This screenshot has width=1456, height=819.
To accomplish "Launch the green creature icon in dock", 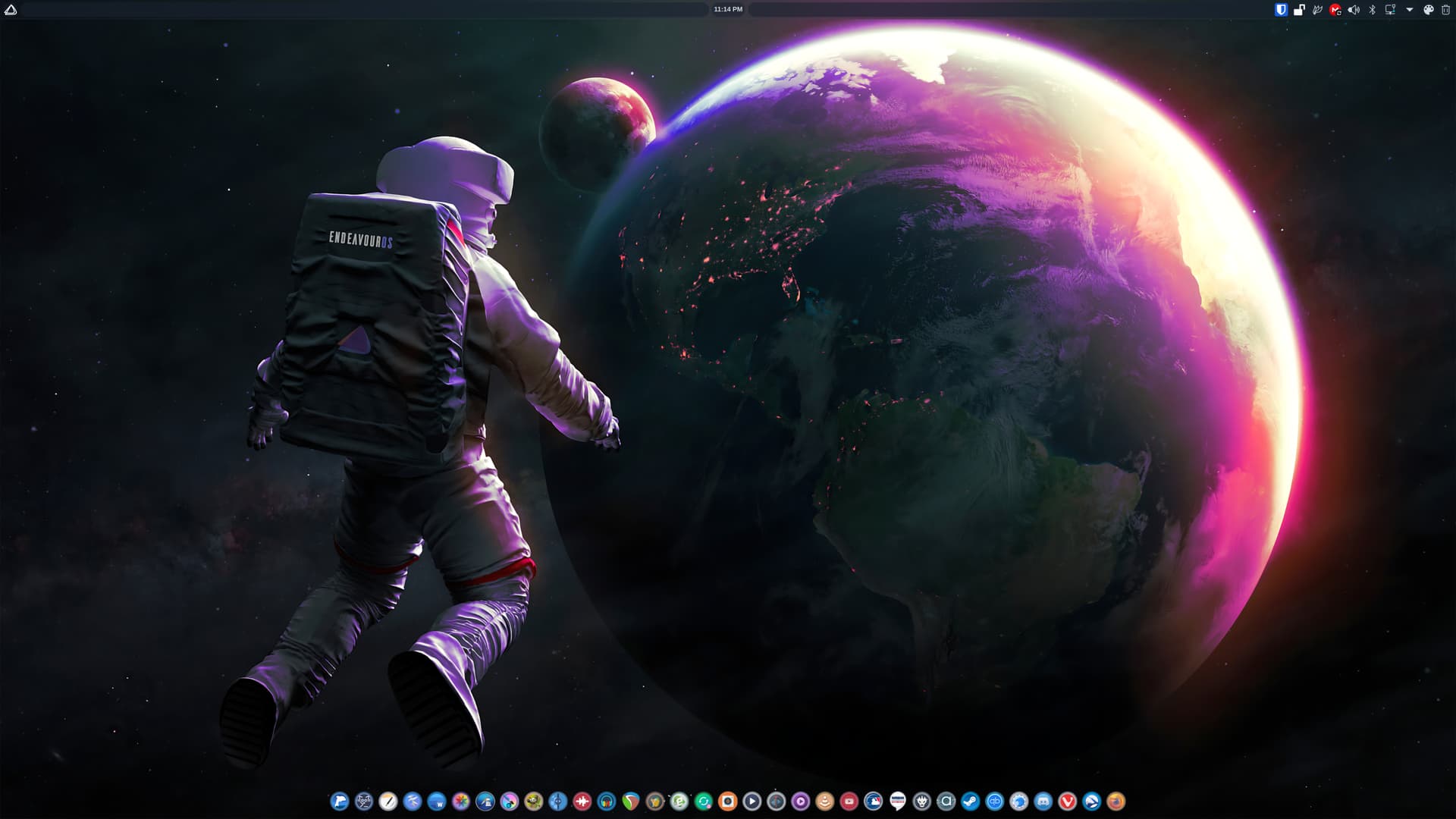I will tap(534, 801).
